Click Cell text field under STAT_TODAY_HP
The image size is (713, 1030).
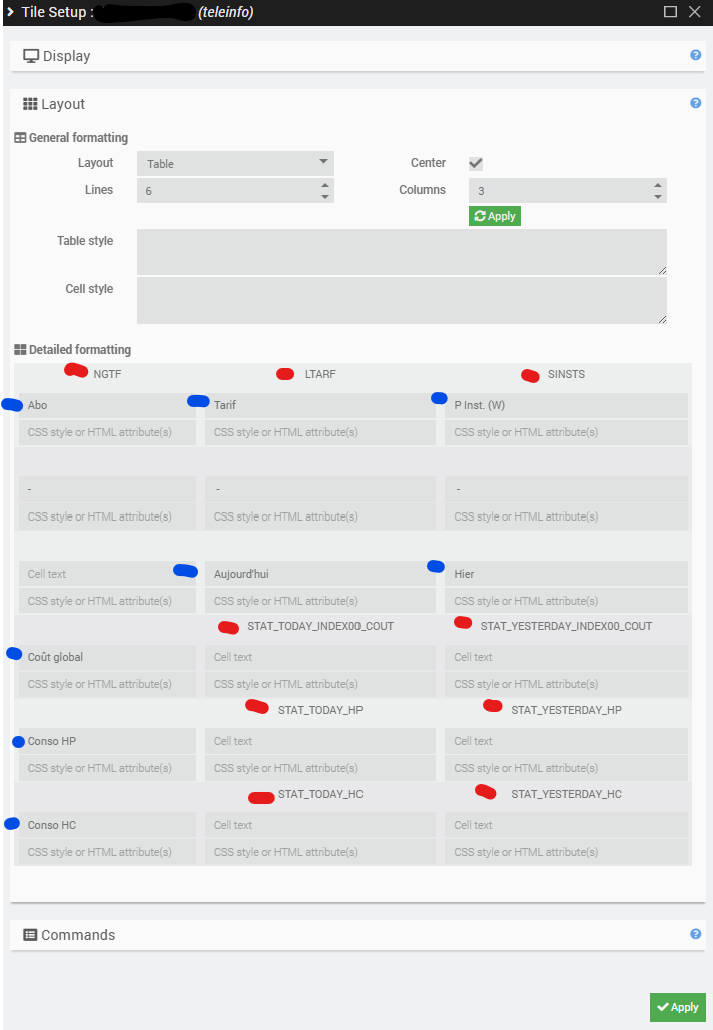pos(320,741)
